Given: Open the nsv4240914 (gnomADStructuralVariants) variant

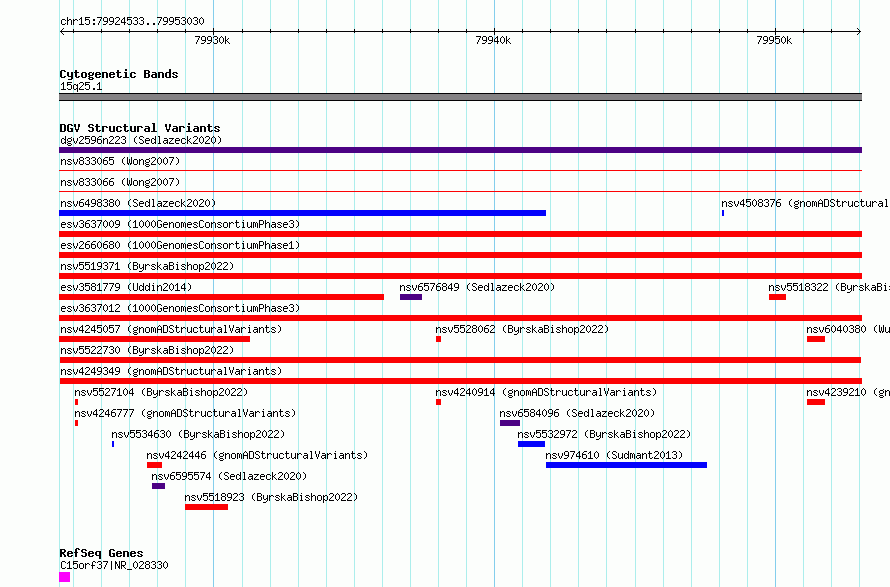Looking at the screenshot, I should (x=546, y=392).
